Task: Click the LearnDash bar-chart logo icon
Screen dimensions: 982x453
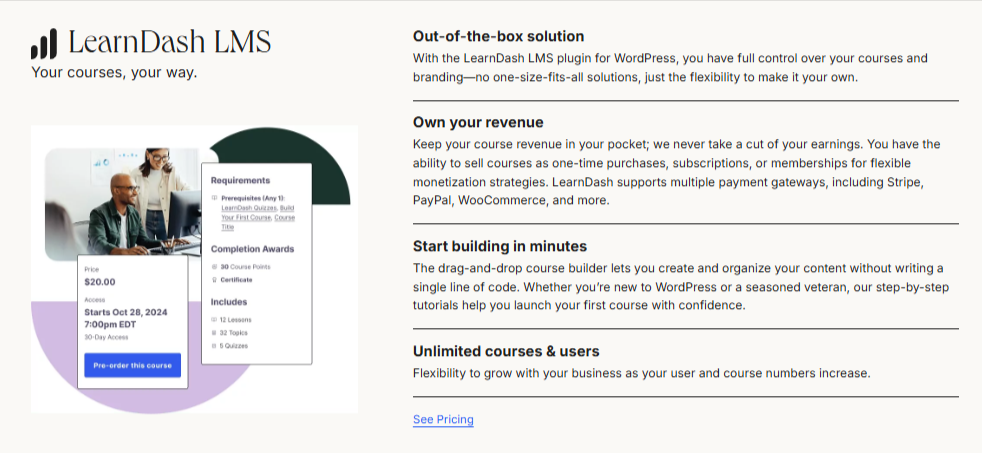Action: [44, 44]
